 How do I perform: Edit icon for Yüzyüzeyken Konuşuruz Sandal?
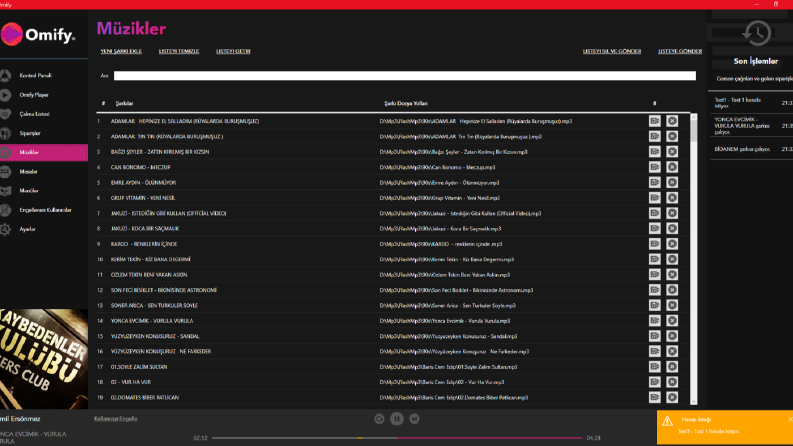[x=654, y=336]
